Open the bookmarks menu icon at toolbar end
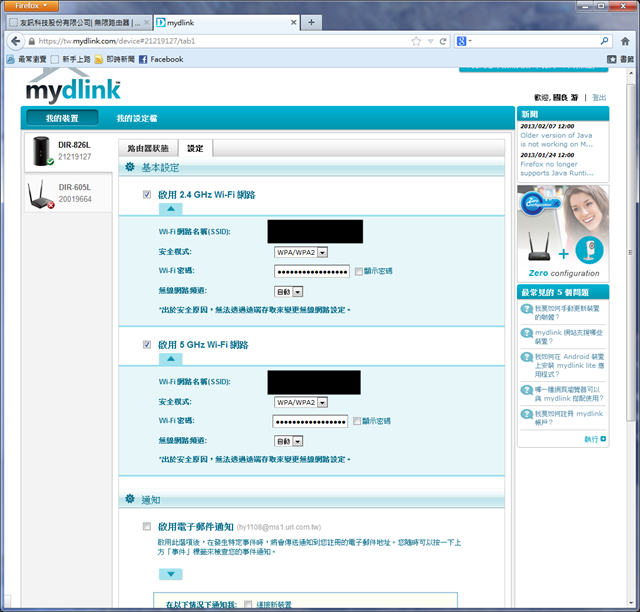The height and width of the screenshot is (612, 640). (x=611, y=59)
